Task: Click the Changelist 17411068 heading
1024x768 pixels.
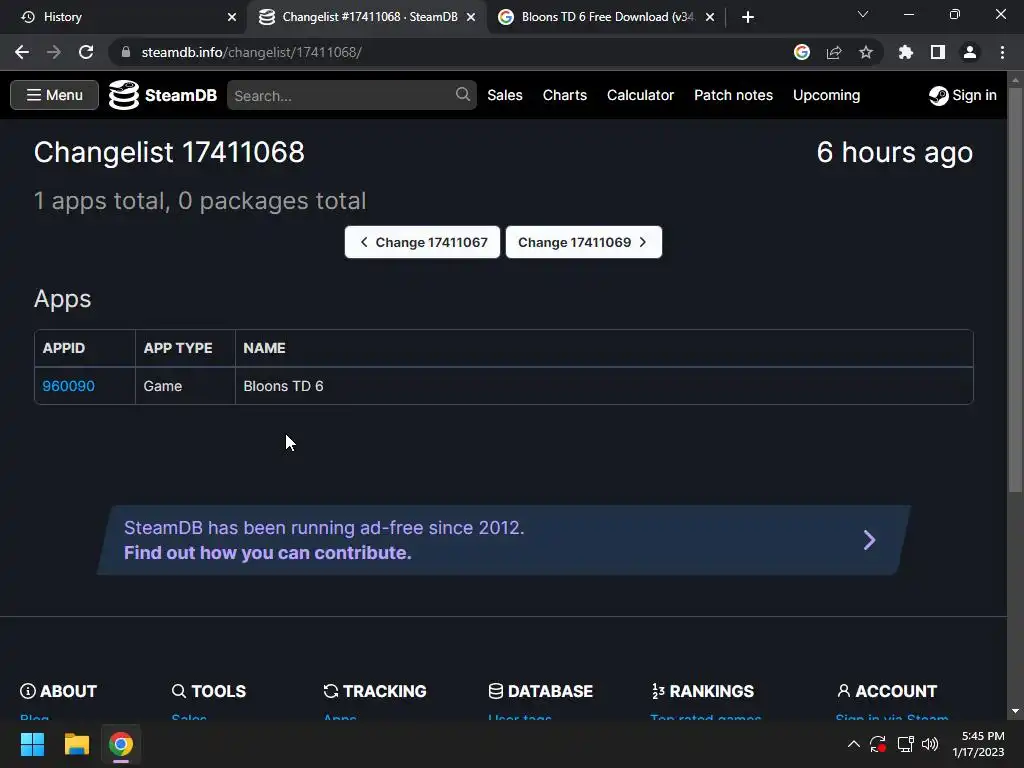Action: click(x=169, y=153)
